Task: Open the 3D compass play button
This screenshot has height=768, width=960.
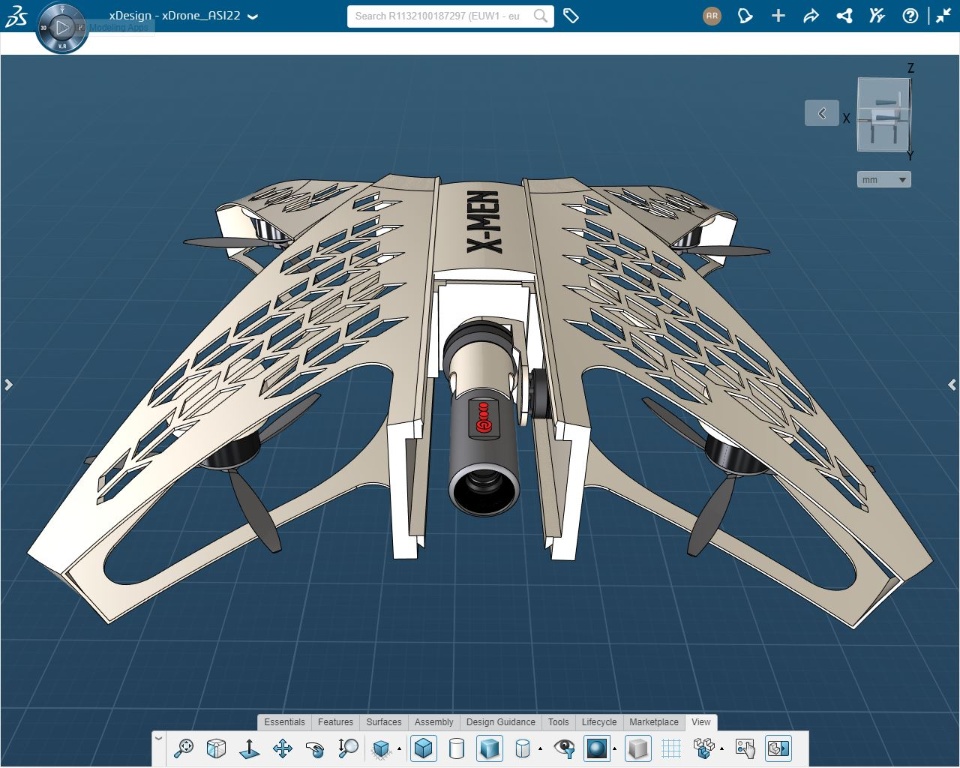Action: pos(62,27)
